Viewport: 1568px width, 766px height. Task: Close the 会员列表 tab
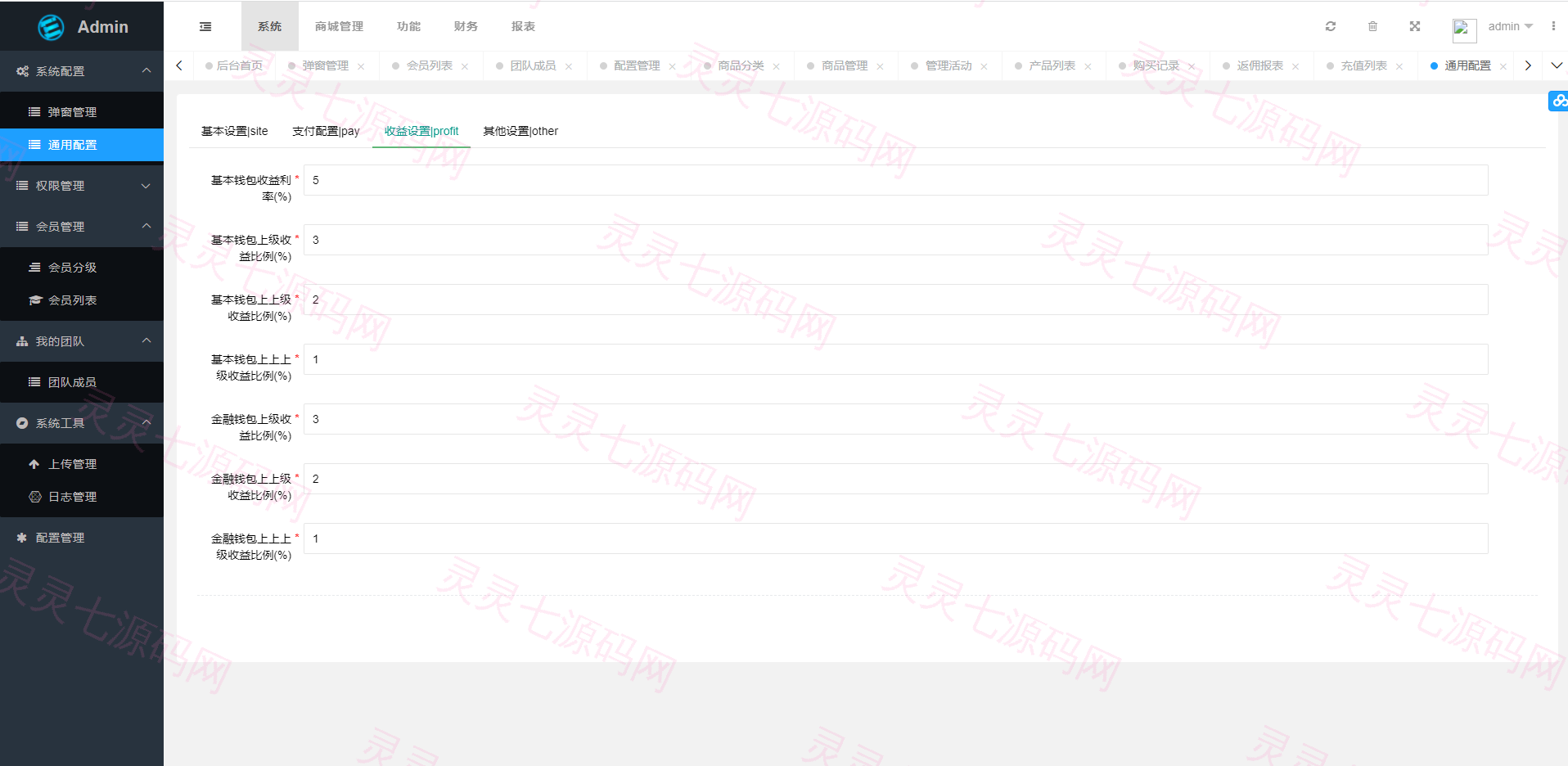(465, 66)
